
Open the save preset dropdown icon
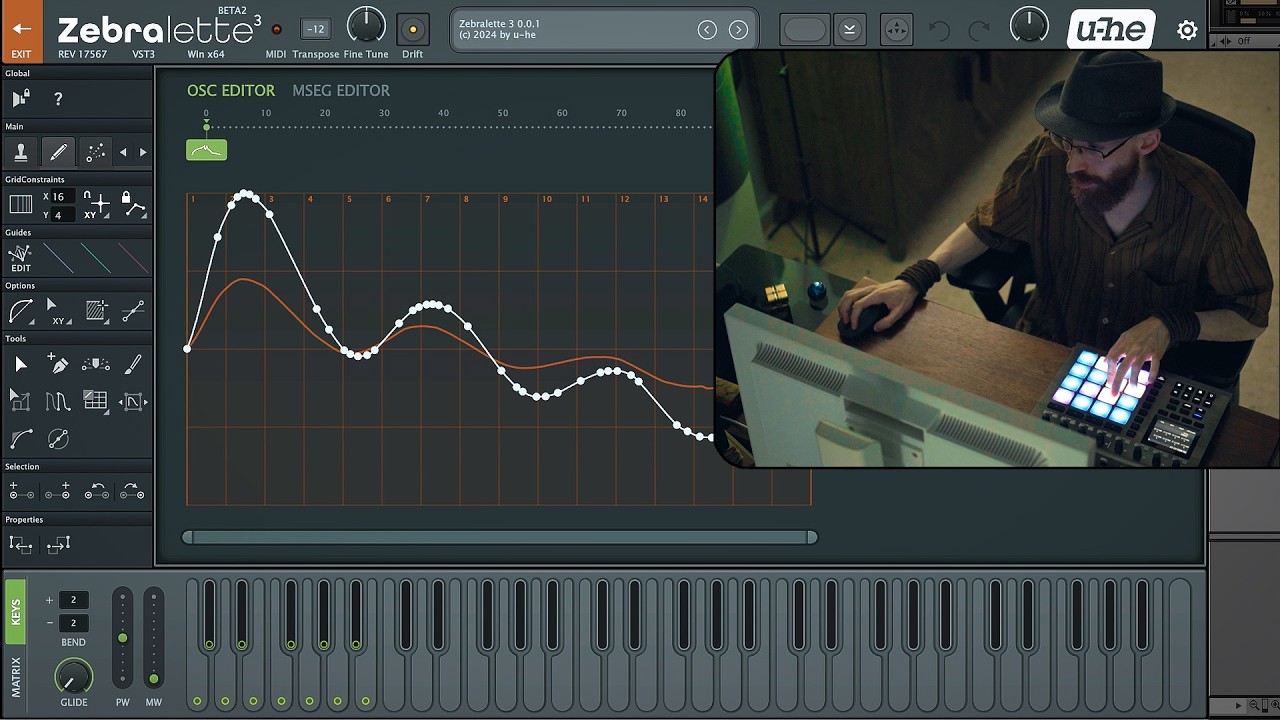click(x=849, y=30)
